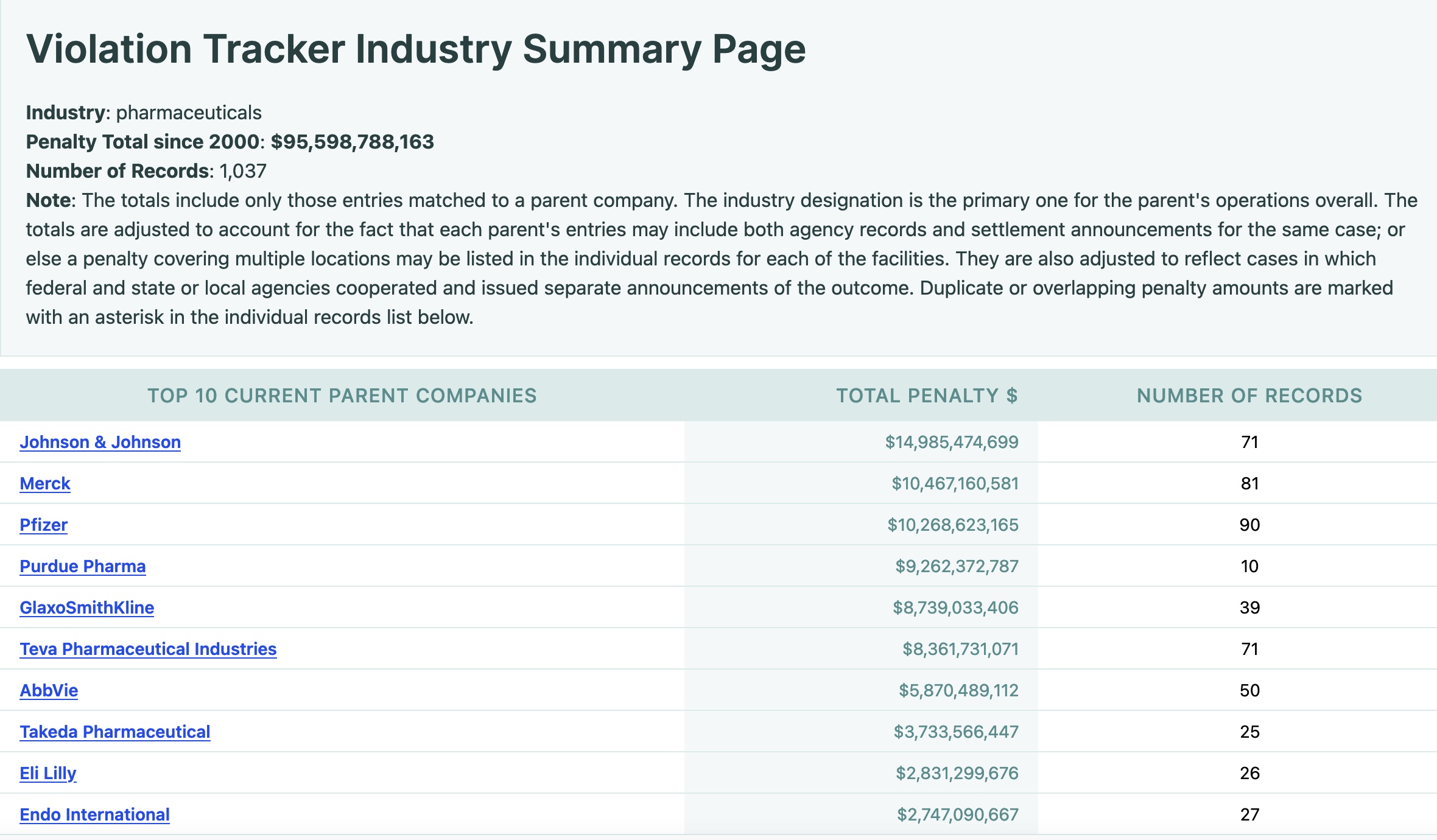Click the Merck parent company link

tap(45, 483)
